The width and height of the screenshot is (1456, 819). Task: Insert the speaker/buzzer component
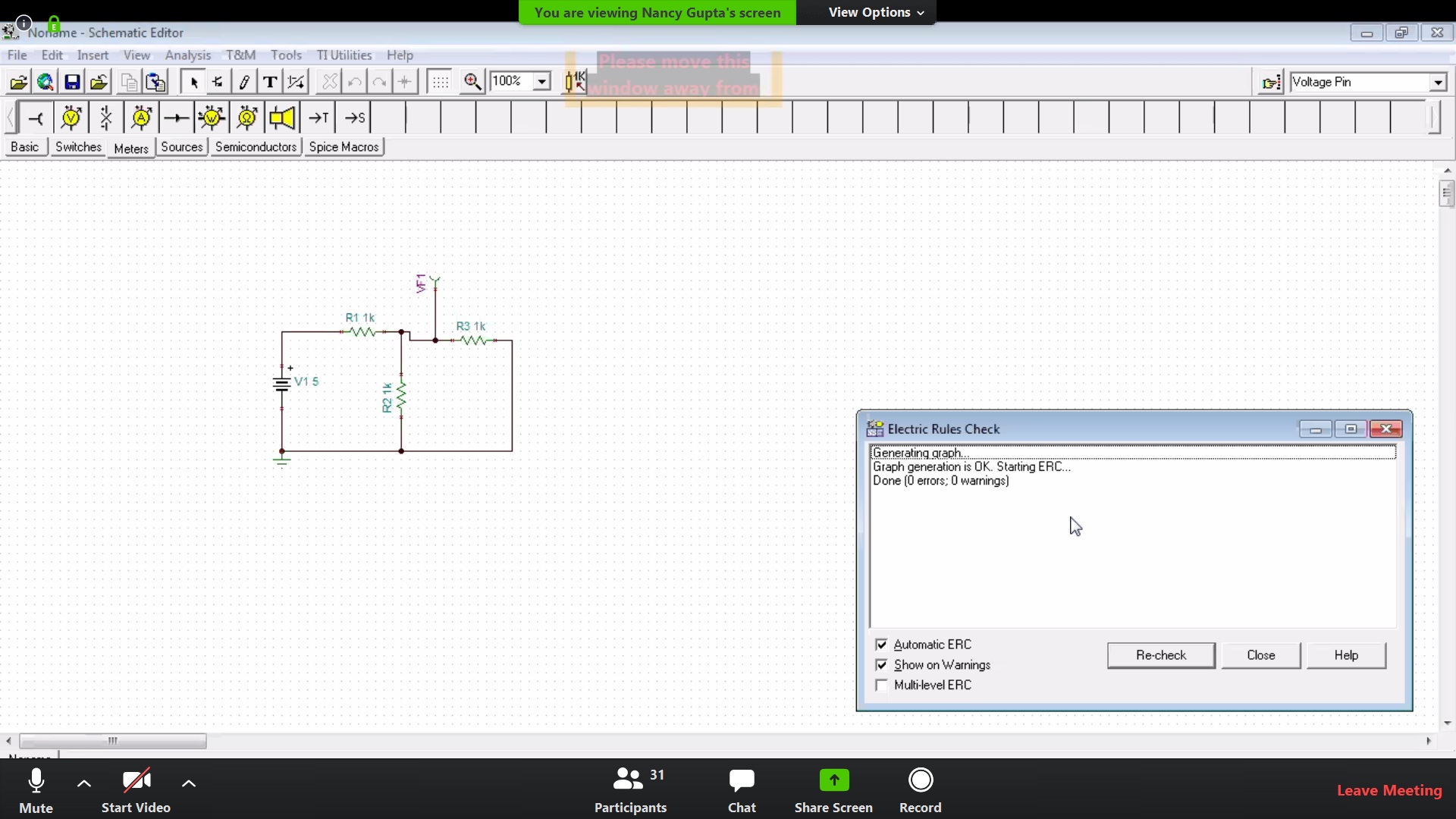(x=282, y=118)
